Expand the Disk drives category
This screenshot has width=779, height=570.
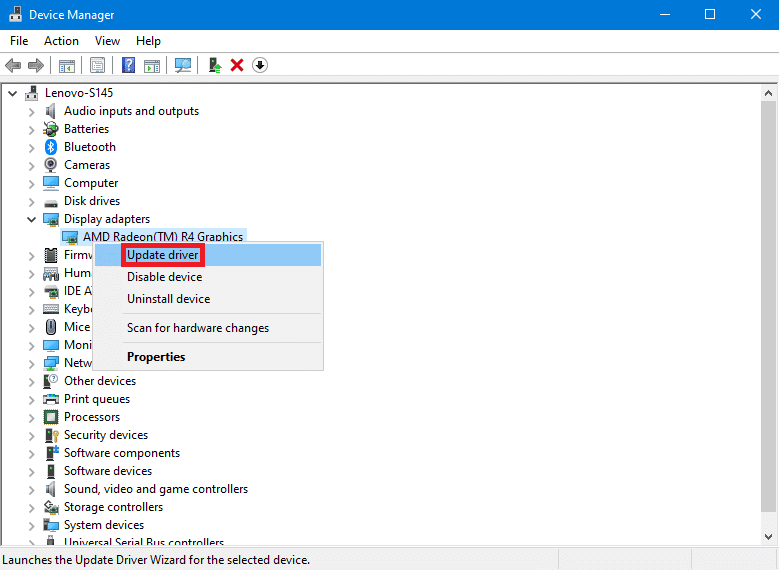click(x=32, y=202)
